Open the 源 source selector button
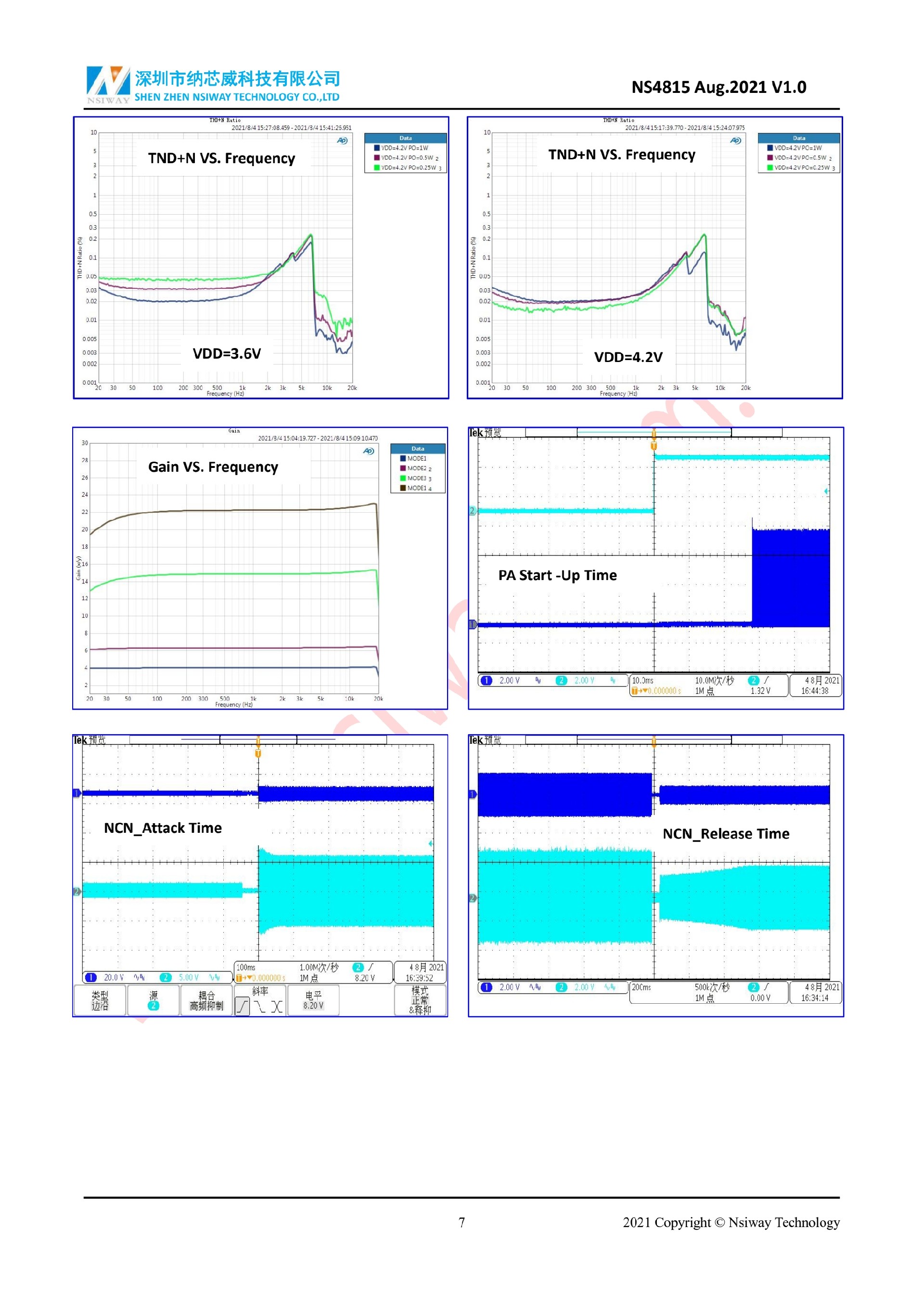Viewport: 924px width, 1307px height. point(153,1000)
